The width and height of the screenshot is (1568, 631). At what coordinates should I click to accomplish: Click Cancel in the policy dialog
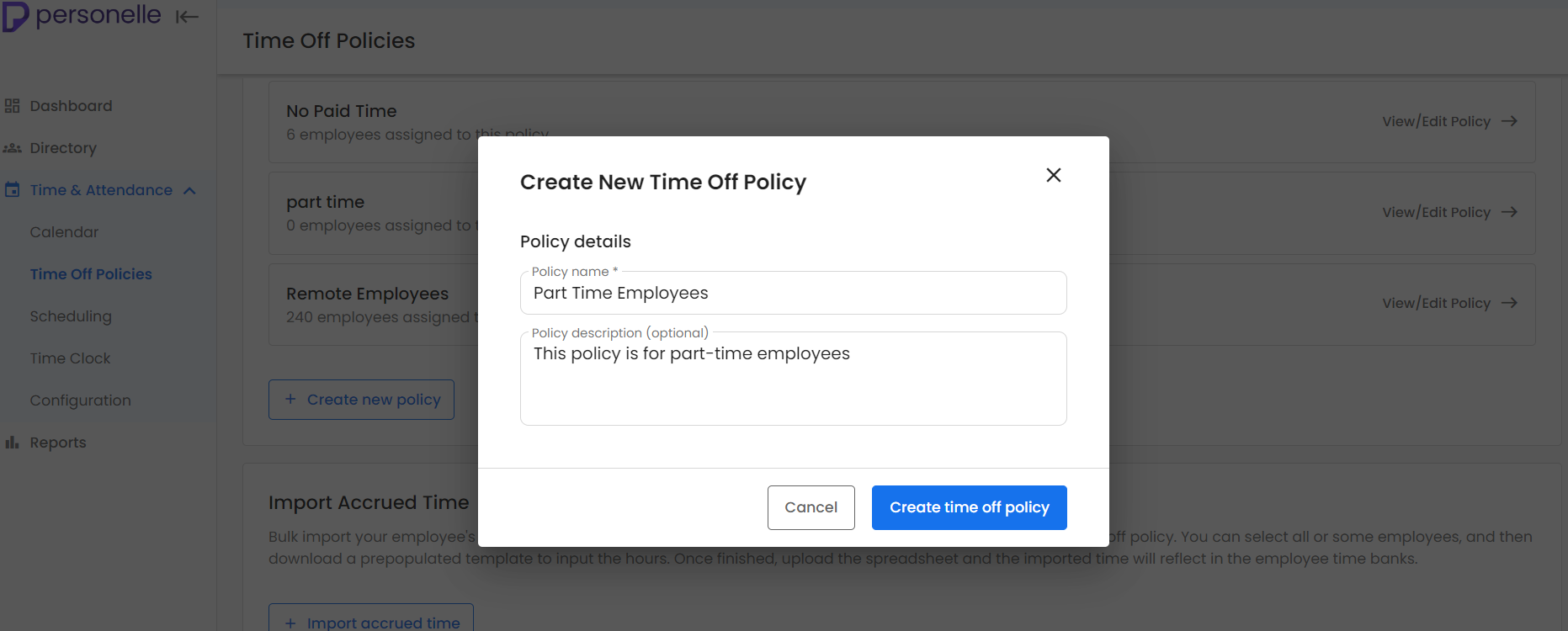pyautogui.click(x=811, y=507)
